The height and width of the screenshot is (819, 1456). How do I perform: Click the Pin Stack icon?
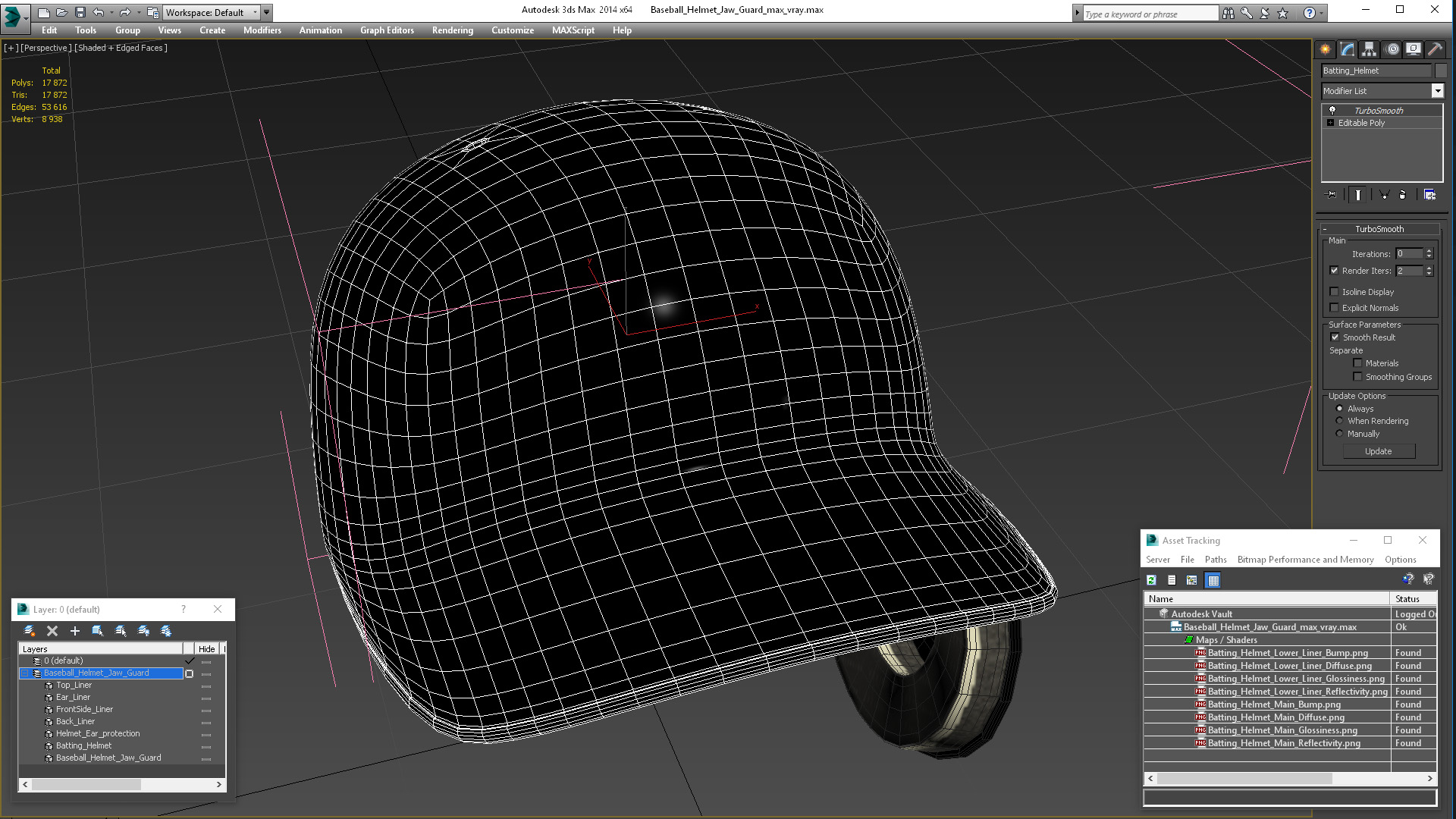[x=1332, y=195]
